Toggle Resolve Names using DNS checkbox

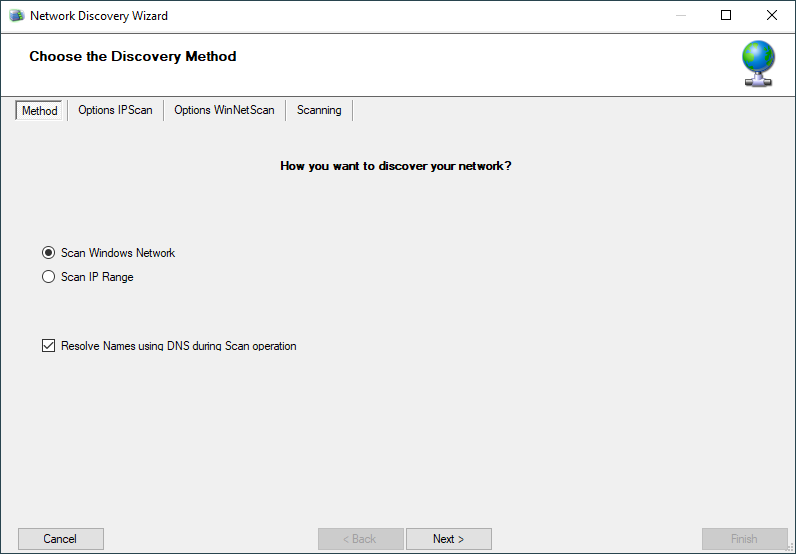(48, 346)
